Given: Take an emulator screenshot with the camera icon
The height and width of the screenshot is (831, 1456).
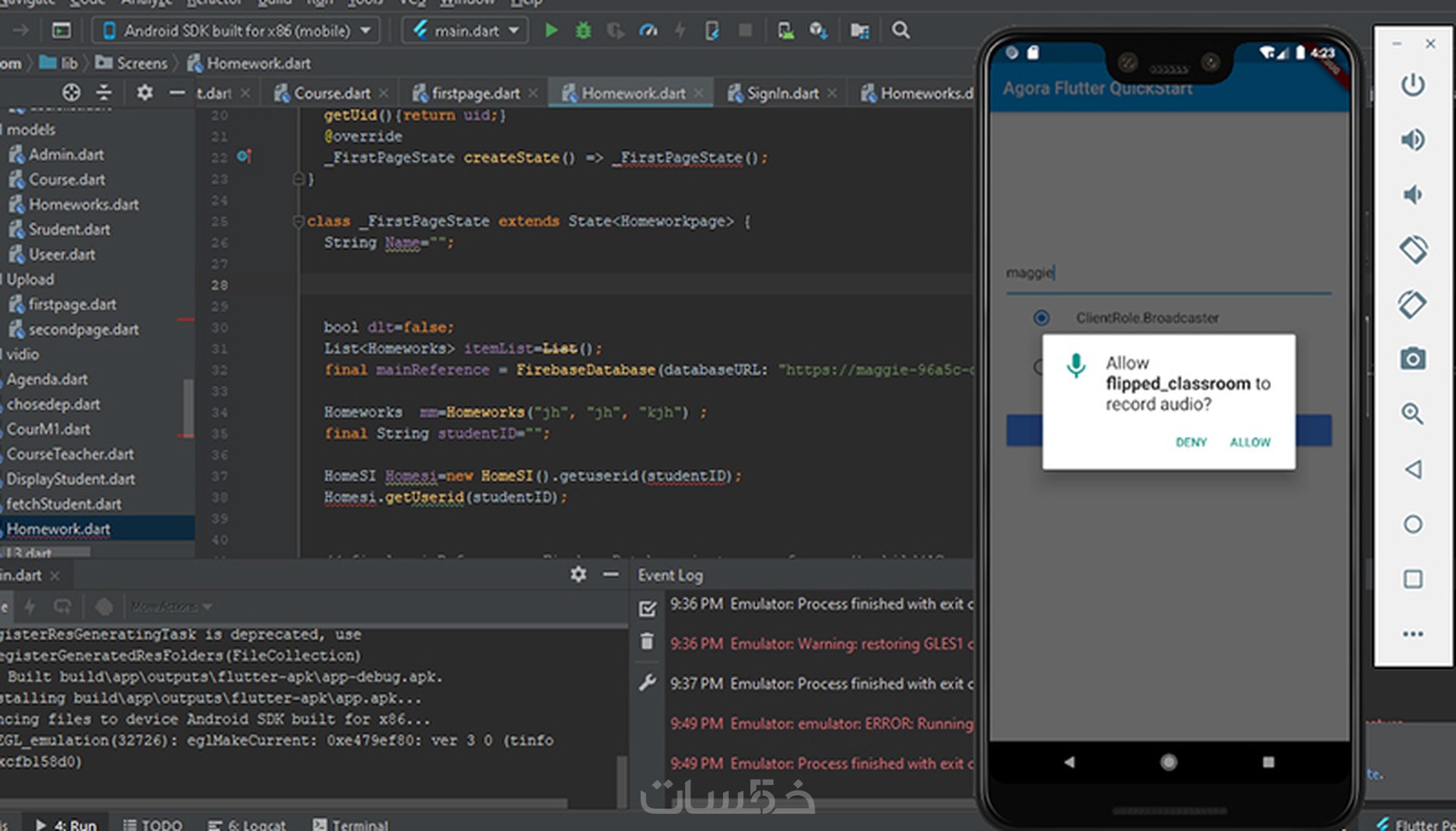Looking at the screenshot, I should coord(1412,359).
